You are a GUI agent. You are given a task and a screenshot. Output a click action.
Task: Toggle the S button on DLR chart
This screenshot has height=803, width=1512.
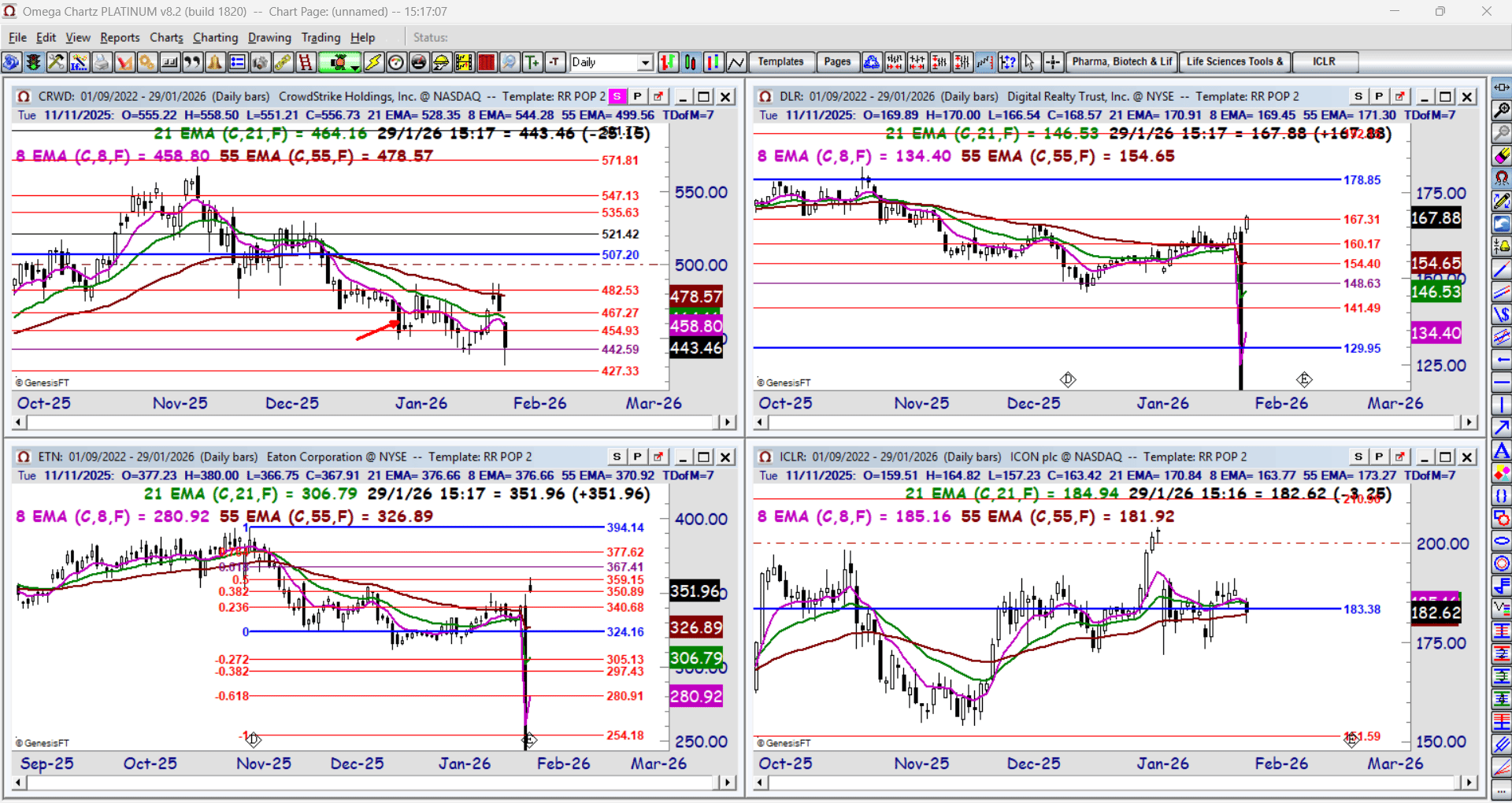coord(1358,97)
